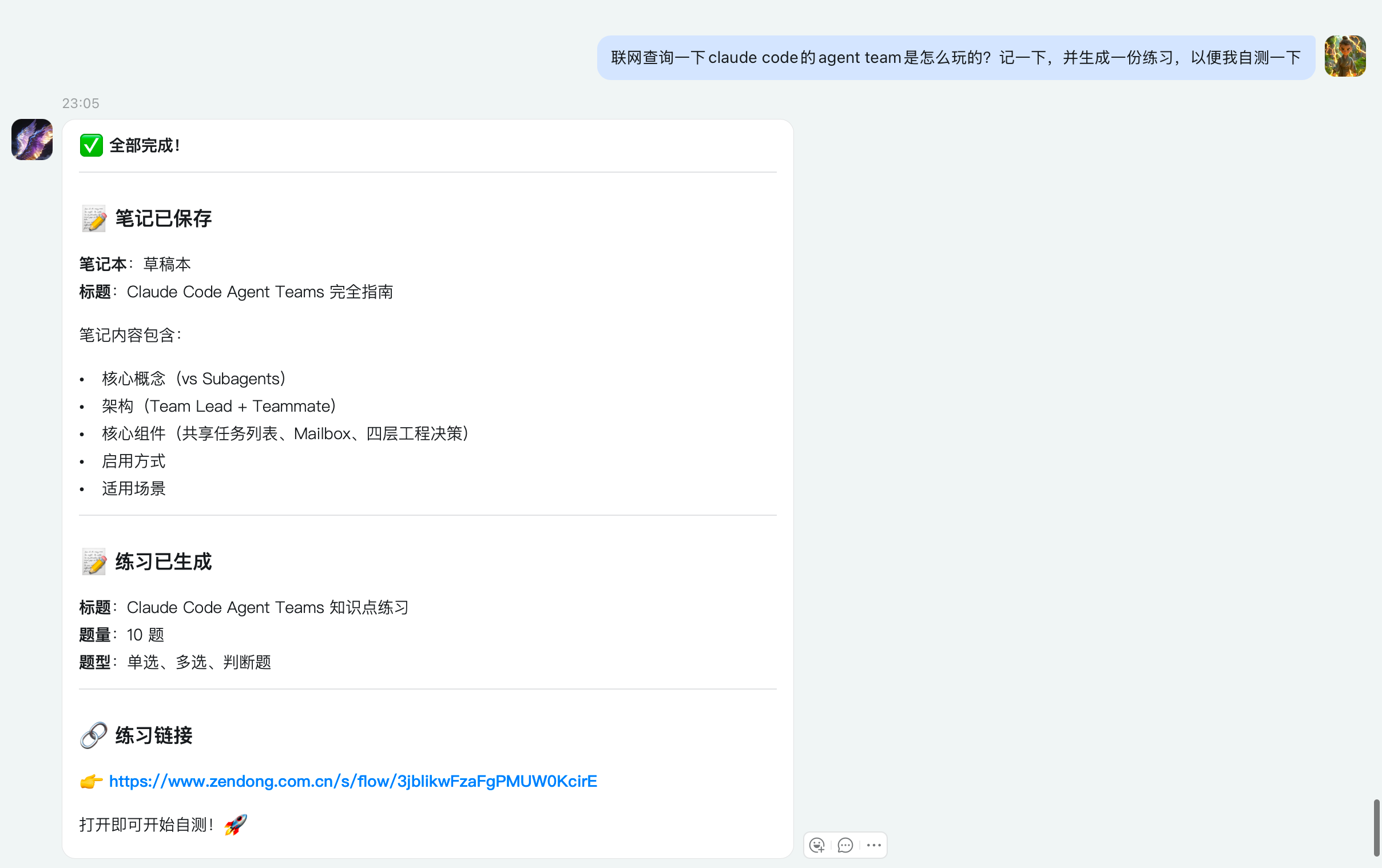Screen dimensions: 1382x868
Task: Click the bullet '架构 (Team Lead + Teammate)'
Action: pos(219,406)
